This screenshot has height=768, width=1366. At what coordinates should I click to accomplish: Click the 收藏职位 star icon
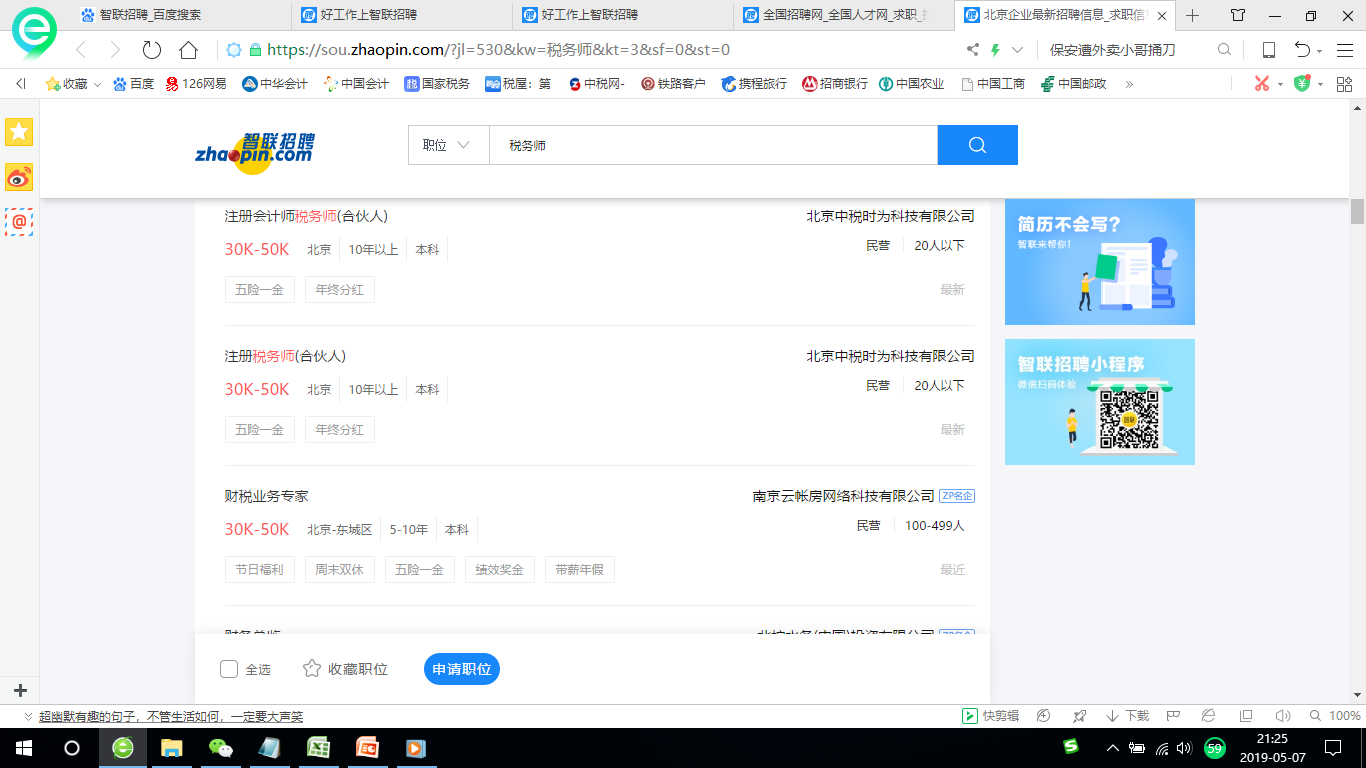tap(312, 669)
